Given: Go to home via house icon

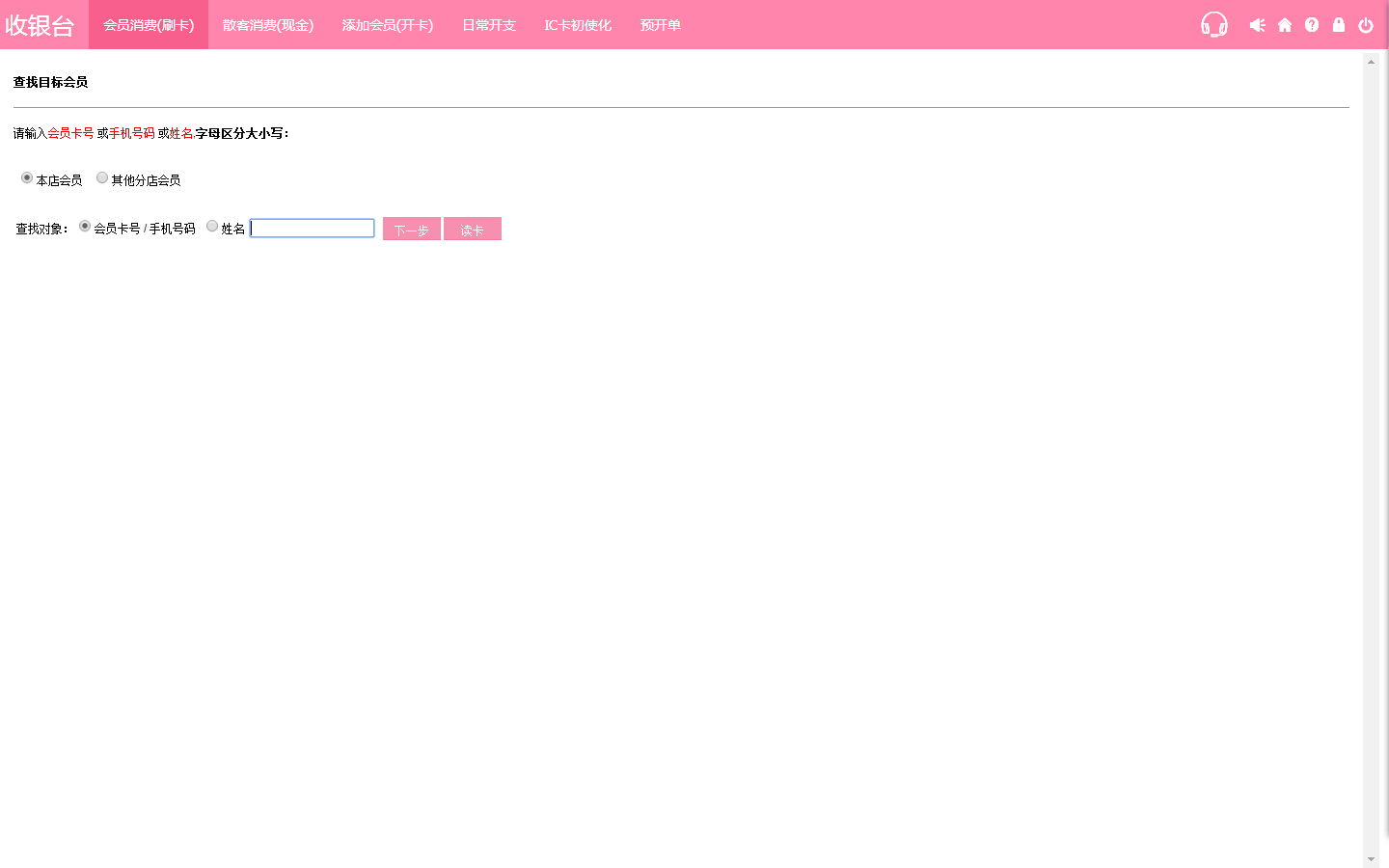Looking at the screenshot, I should [1285, 25].
